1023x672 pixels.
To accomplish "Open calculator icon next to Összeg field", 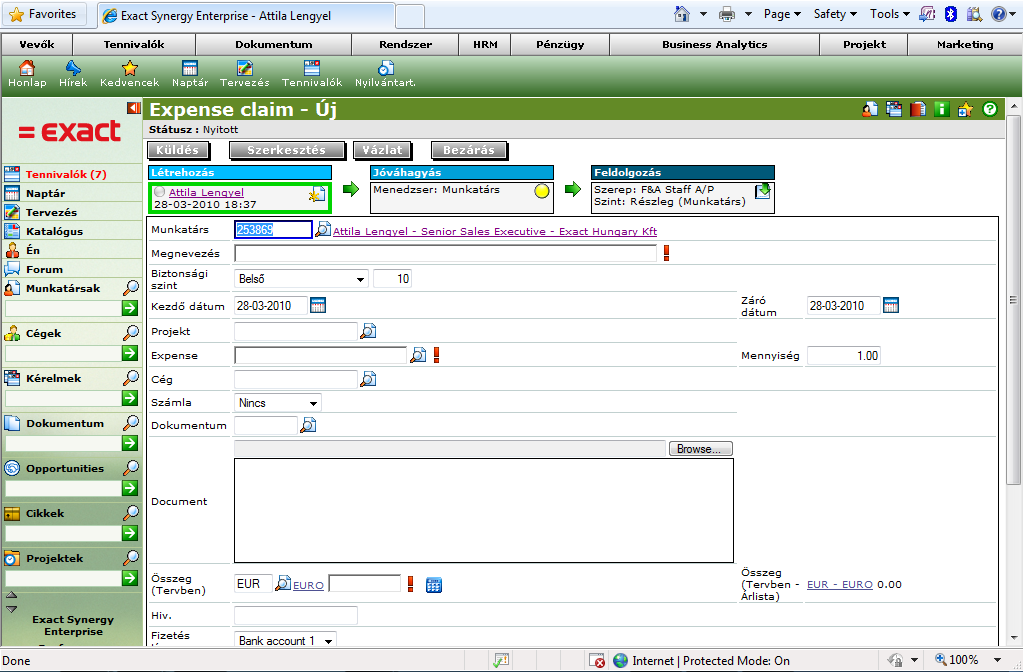I will click(x=434, y=585).
